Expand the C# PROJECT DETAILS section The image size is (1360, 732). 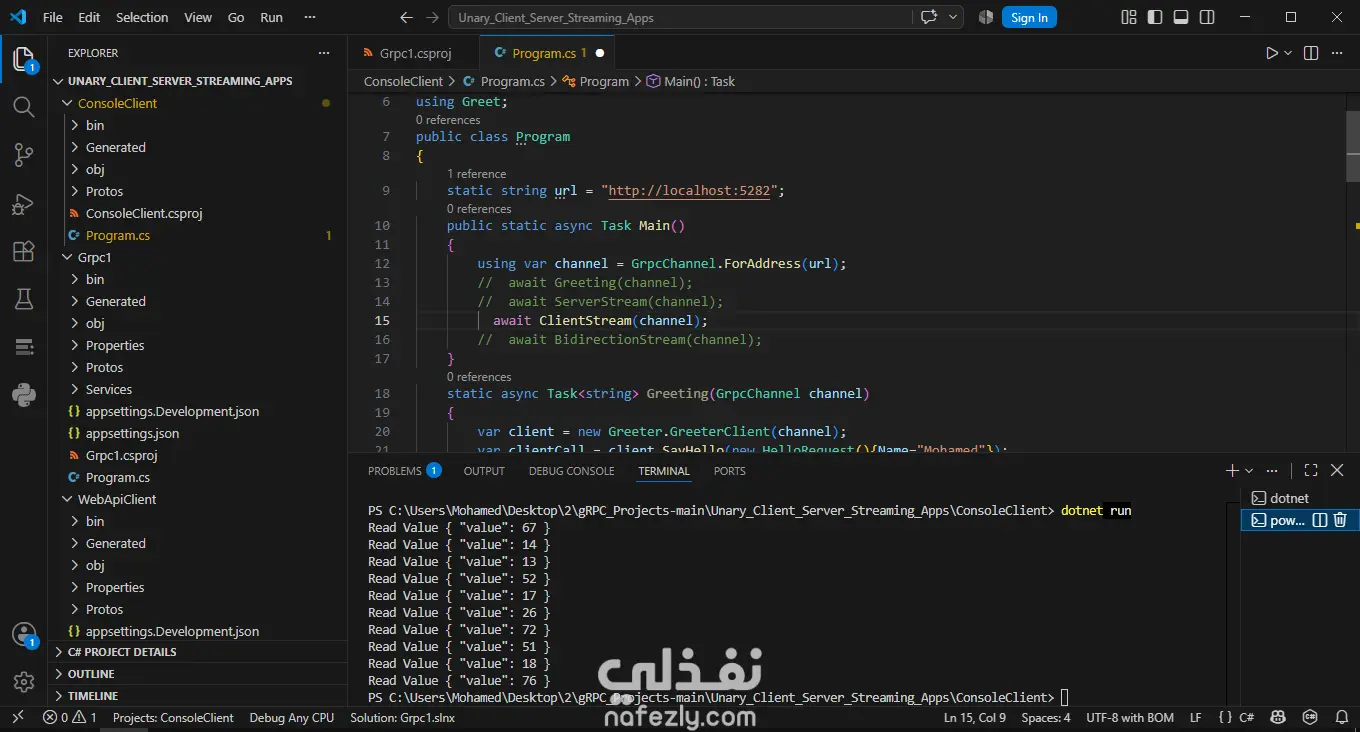[197, 652]
